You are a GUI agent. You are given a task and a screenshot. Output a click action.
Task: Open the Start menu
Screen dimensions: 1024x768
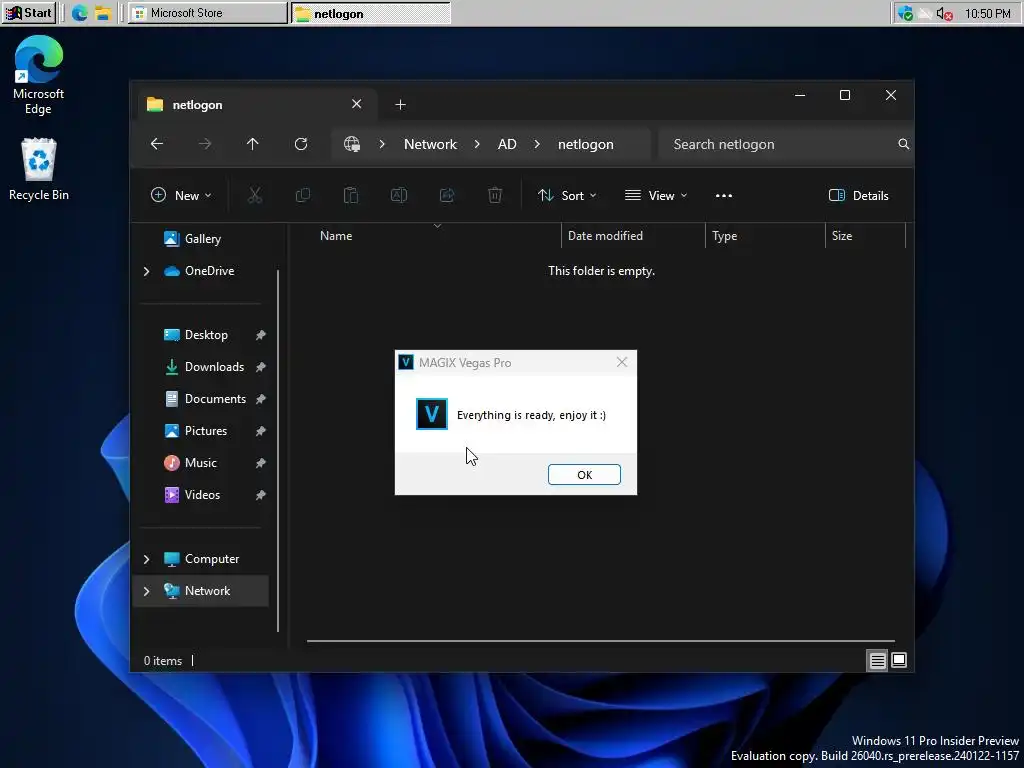click(29, 13)
